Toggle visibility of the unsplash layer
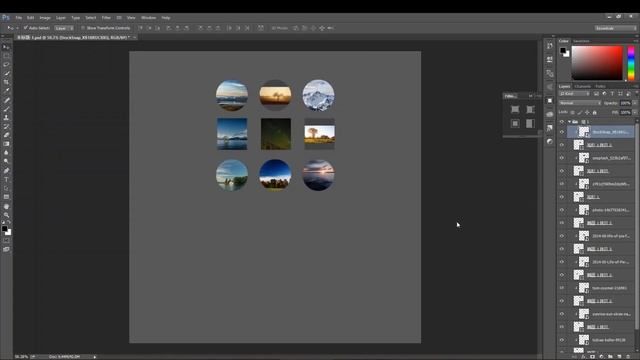The width and height of the screenshot is (640, 360). [562, 158]
